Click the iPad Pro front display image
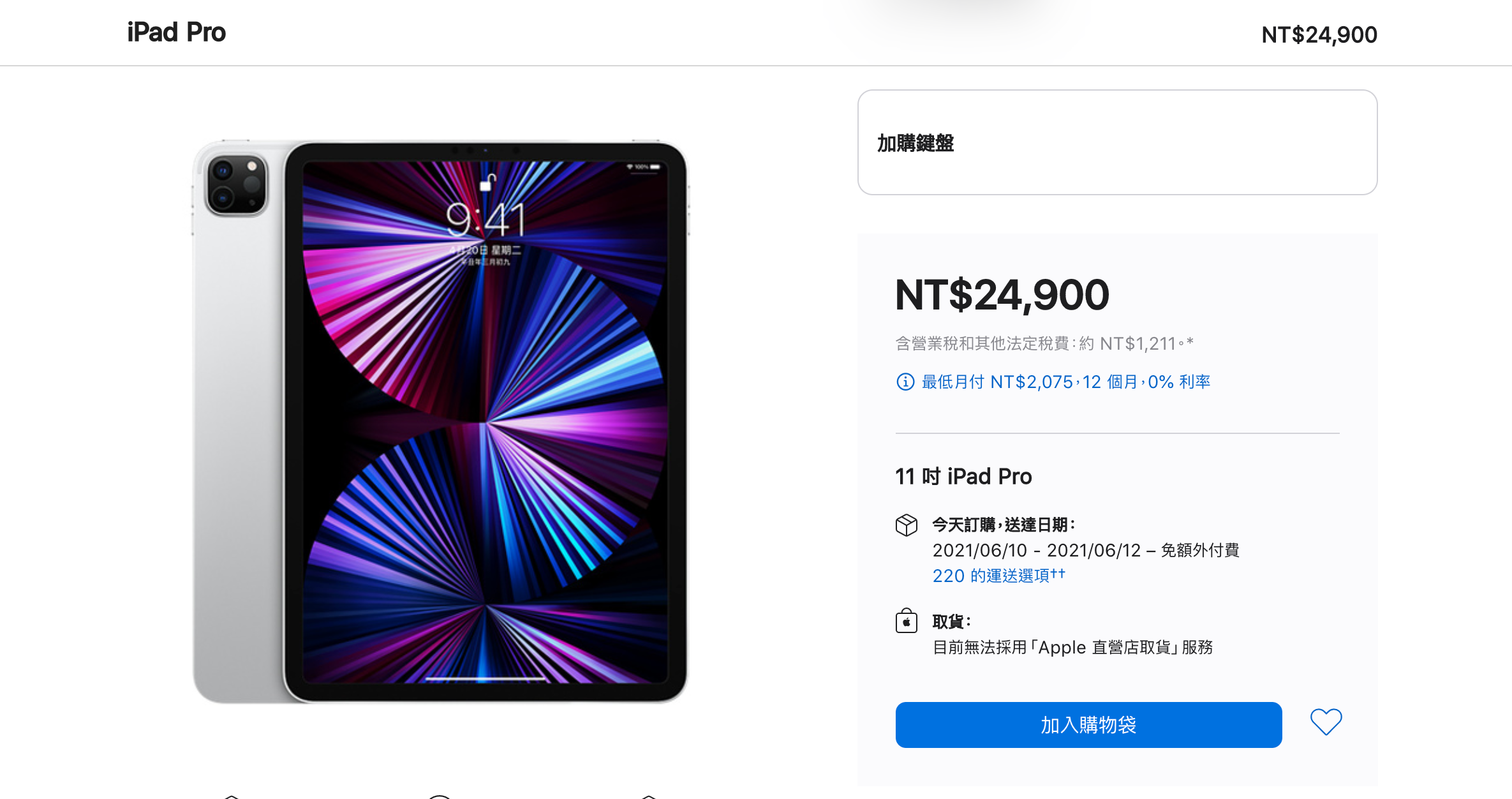The height and width of the screenshot is (799, 1512). click(x=485, y=422)
